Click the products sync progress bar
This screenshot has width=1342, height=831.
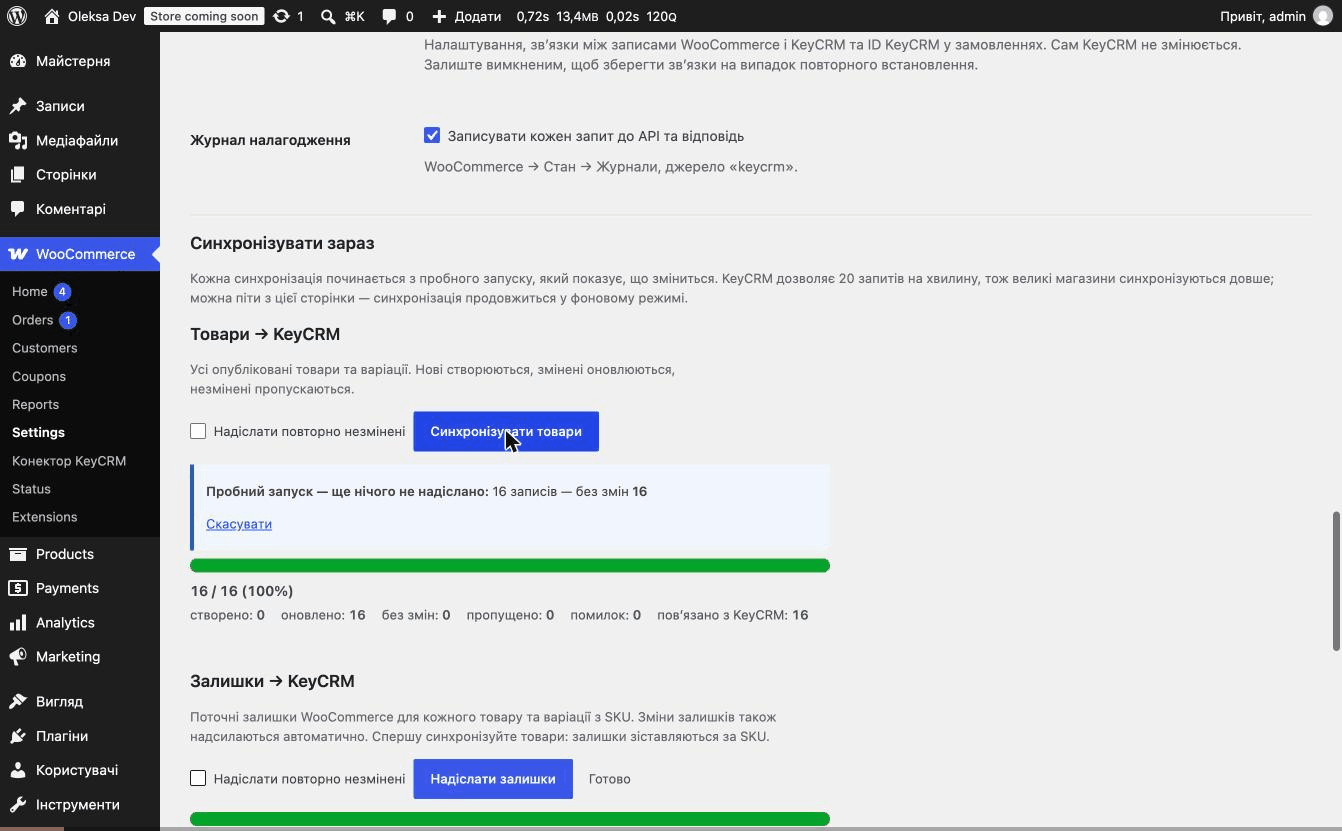[x=510, y=566]
